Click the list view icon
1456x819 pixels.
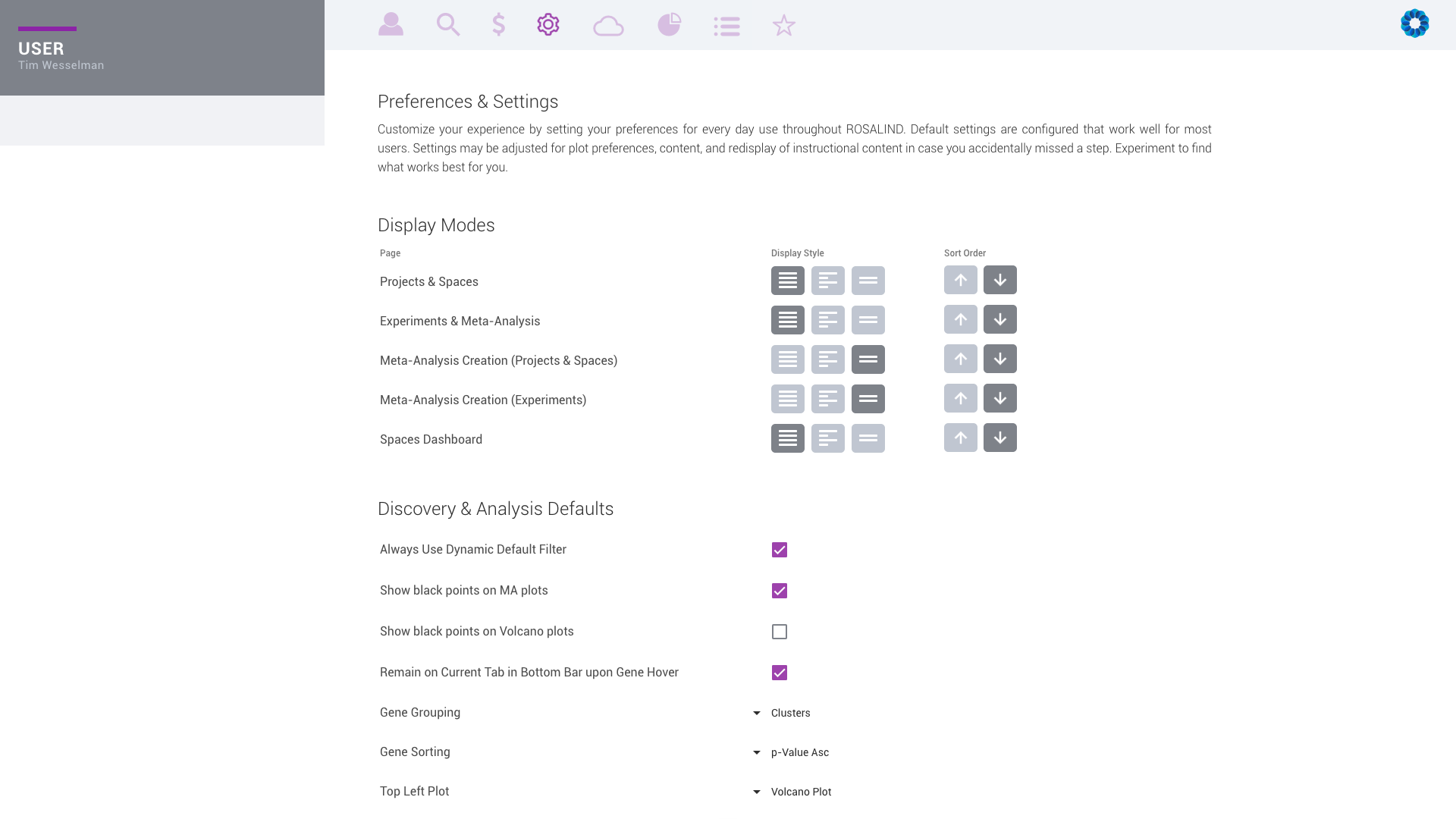click(727, 25)
